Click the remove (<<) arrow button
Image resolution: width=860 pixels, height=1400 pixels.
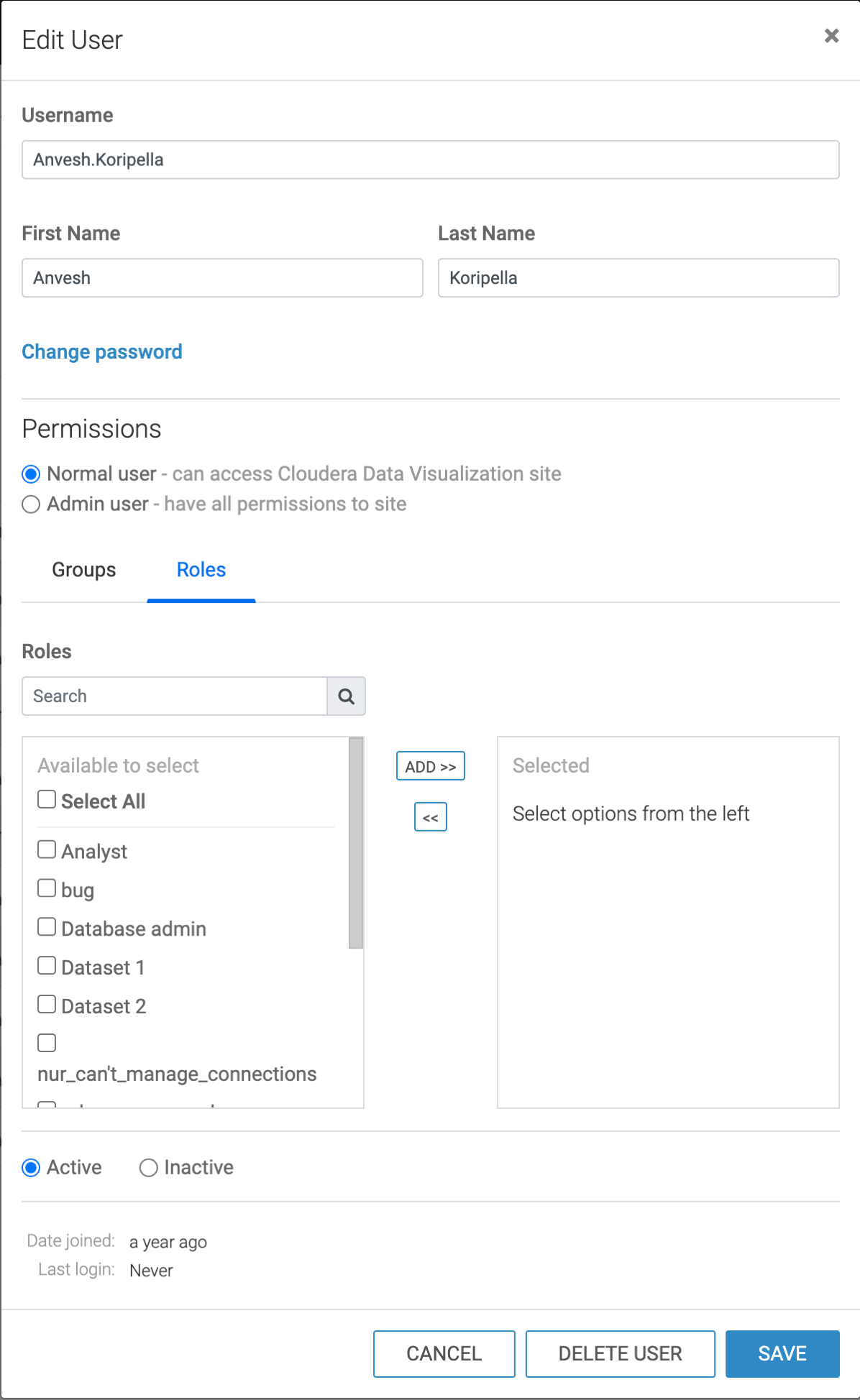click(430, 817)
